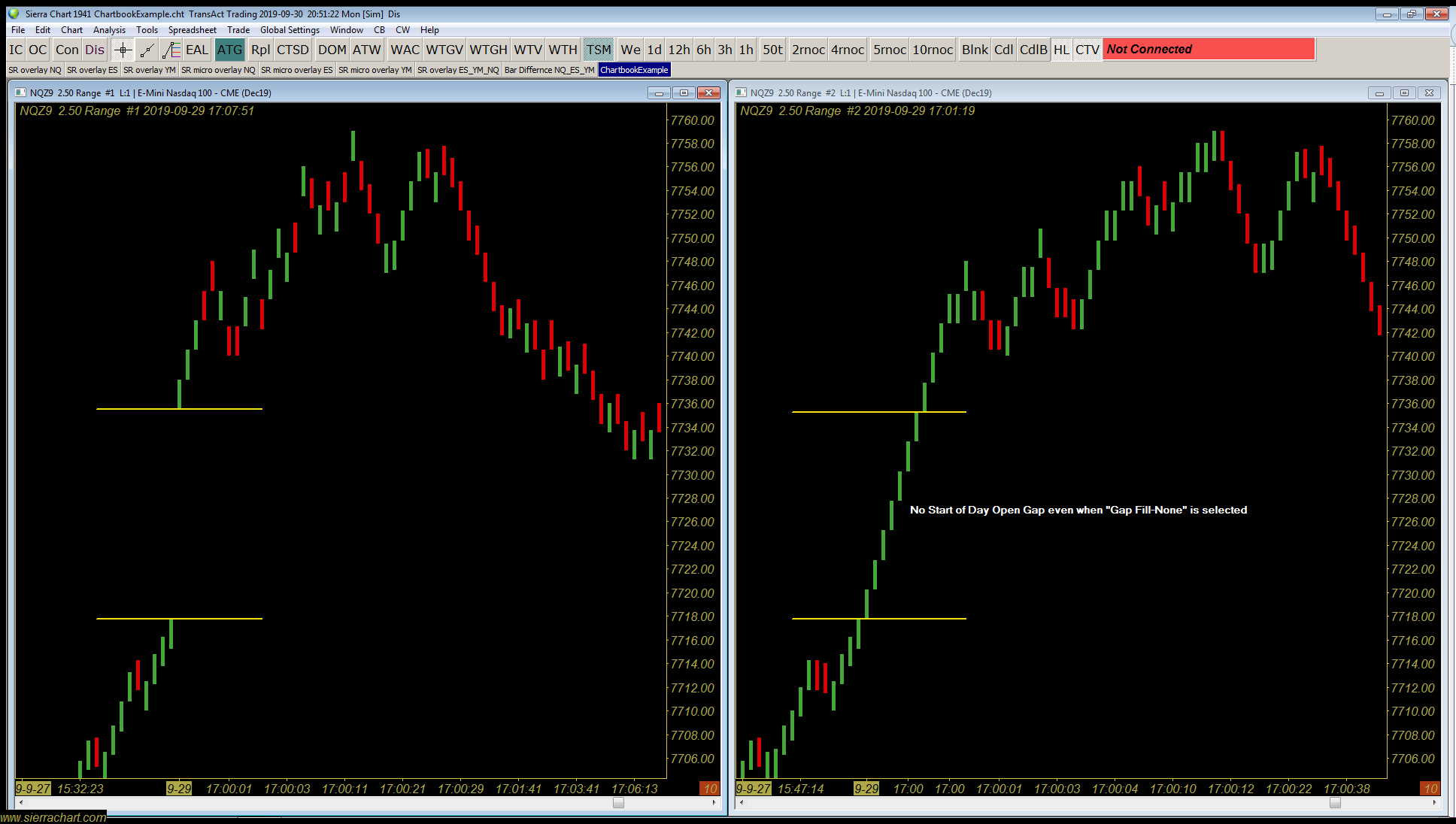Viewport: 1456px width, 824px height.
Task: Select the chart crosshair tool icon
Action: coord(123,50)
